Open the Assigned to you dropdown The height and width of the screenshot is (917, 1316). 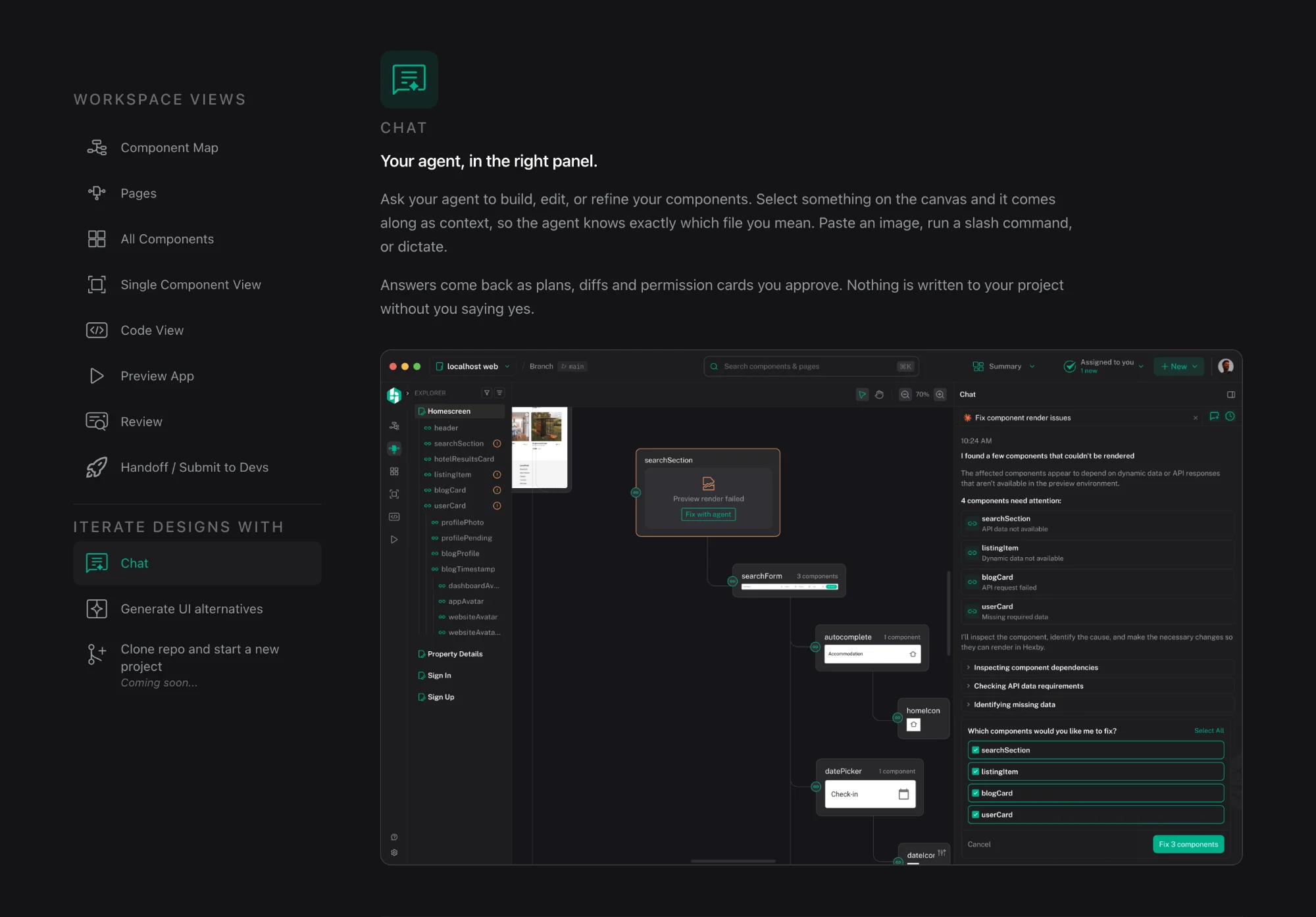[1103, 366]
